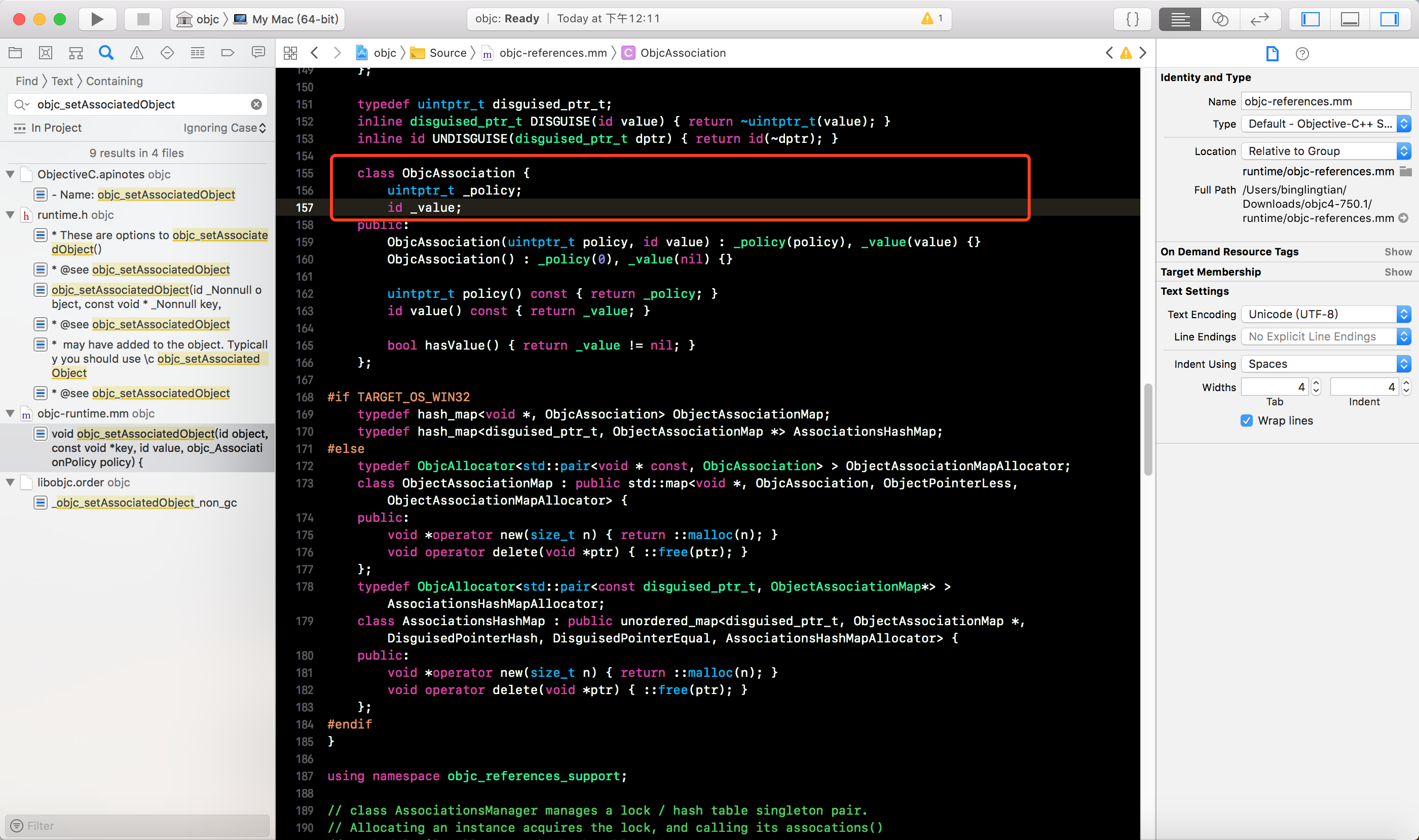Open Quick Help inspector tab

tap(1302, 54)
